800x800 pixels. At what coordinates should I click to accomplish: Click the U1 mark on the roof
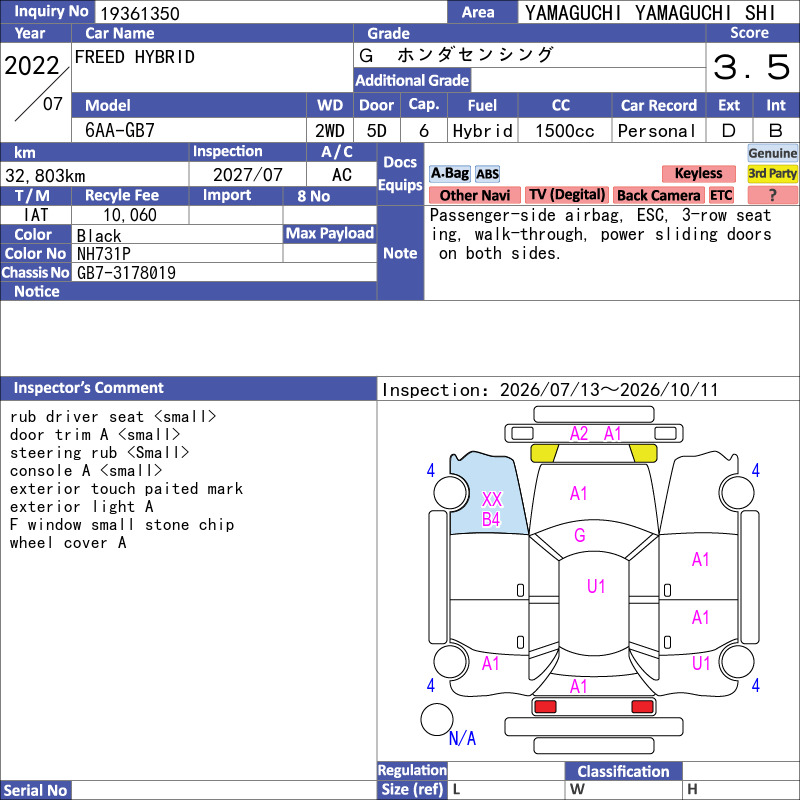[596, 586]
